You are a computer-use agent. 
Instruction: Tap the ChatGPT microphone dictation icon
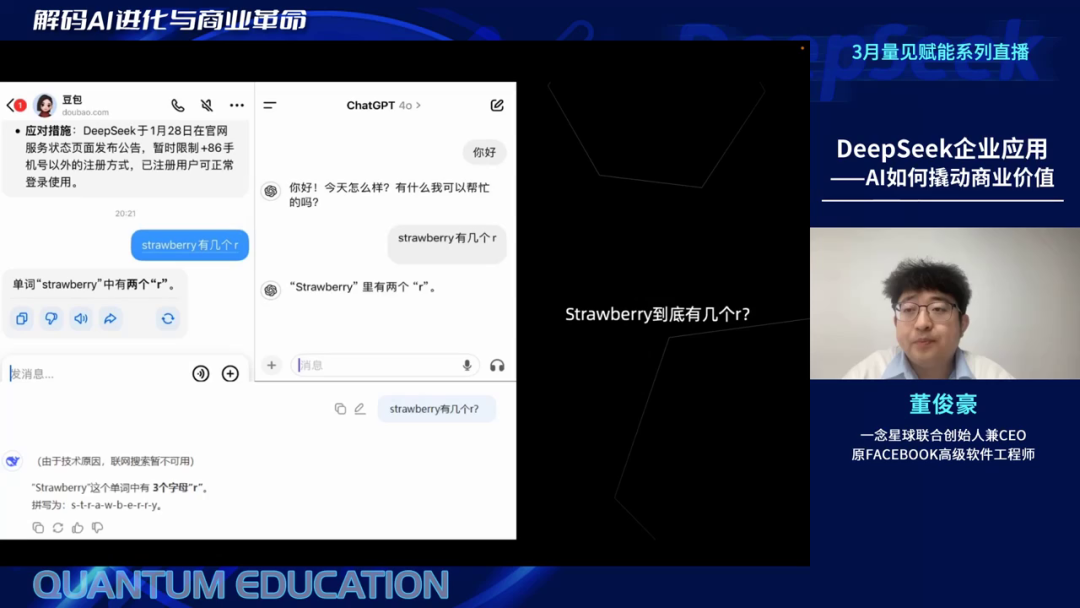click(x=467, y=365)
